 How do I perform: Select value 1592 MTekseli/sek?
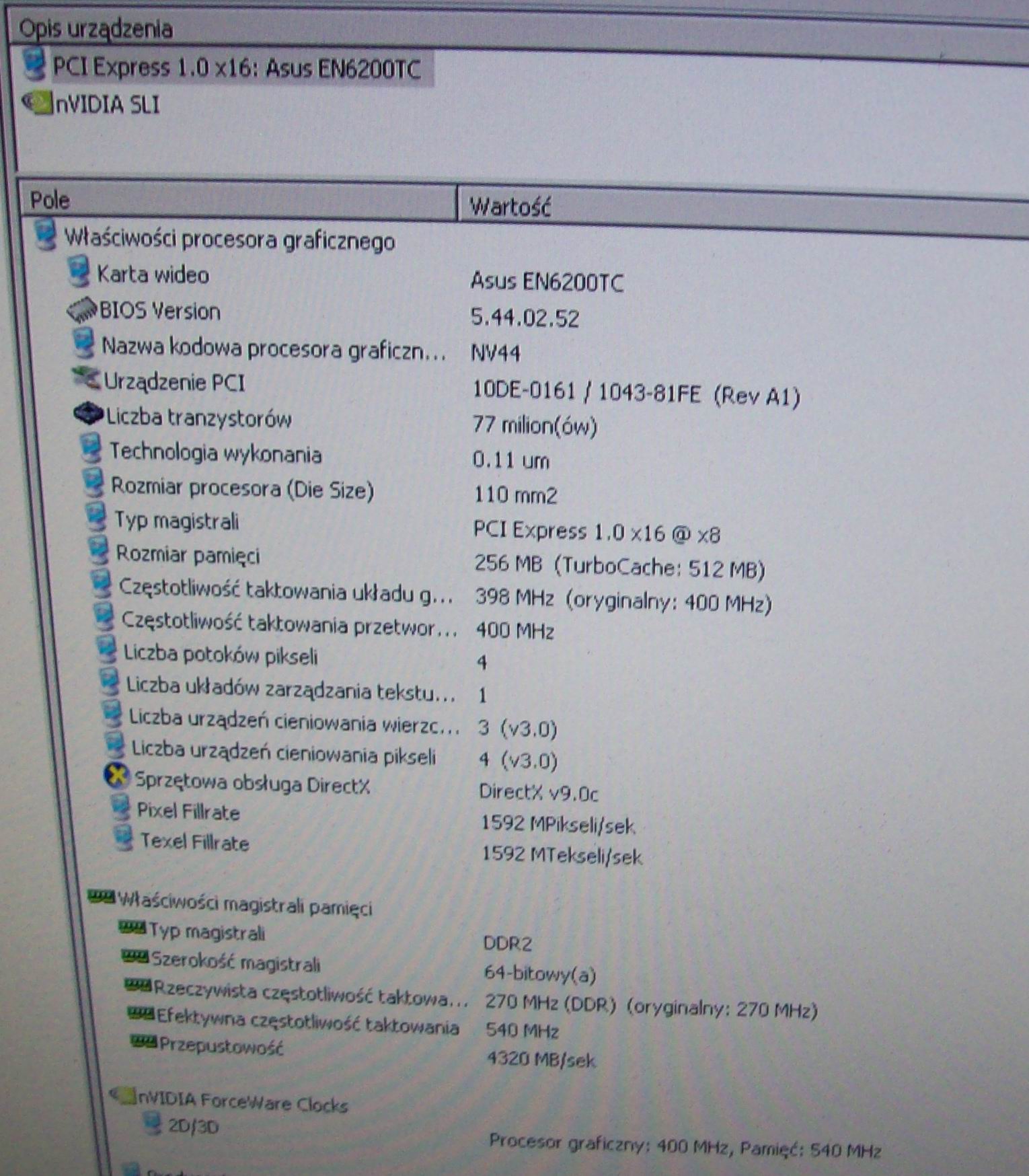[562, 855]
